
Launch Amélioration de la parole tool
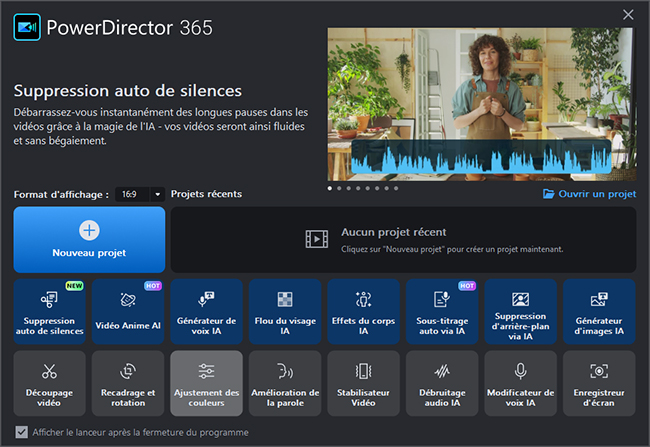coord(285,383)
